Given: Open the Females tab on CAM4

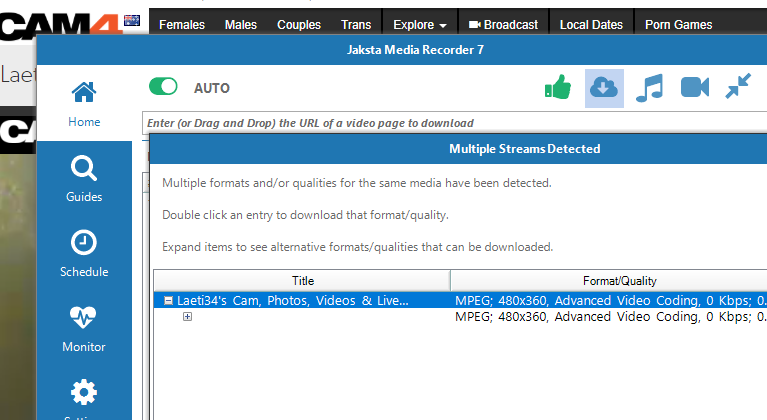Looking at the screenshot, I should click(182, 24).
